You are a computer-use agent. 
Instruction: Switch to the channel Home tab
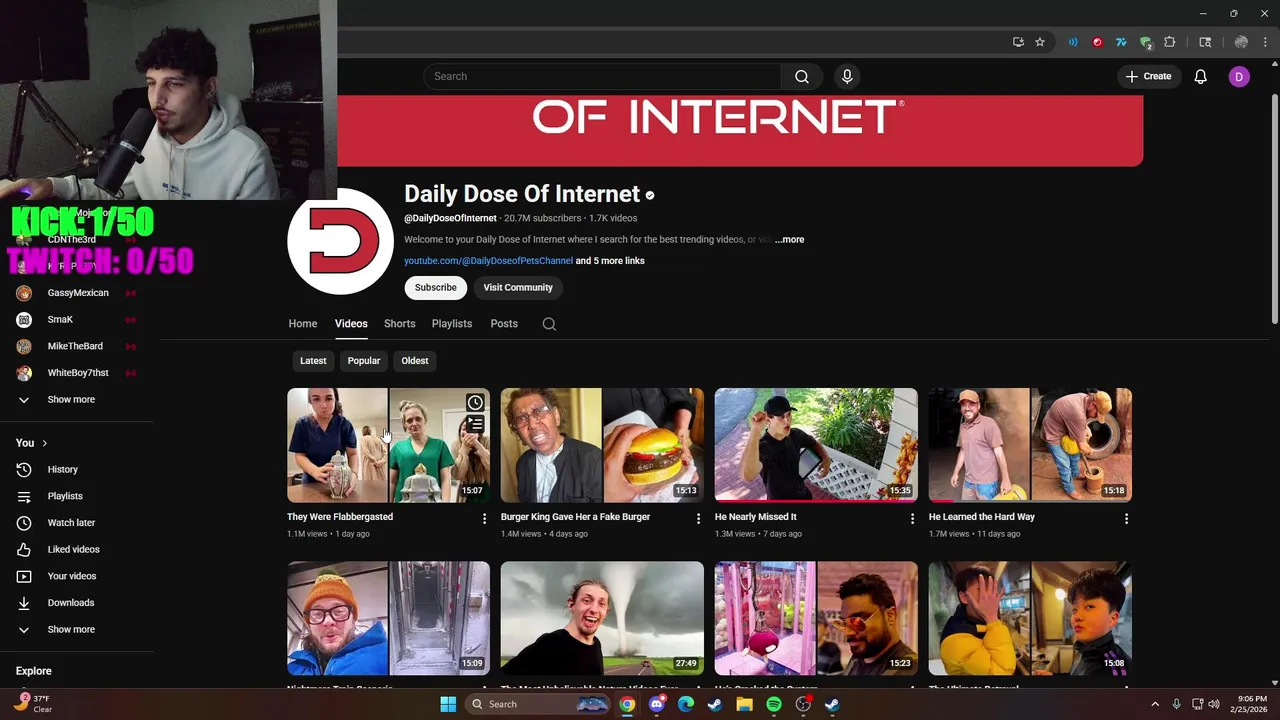[303, 324]
